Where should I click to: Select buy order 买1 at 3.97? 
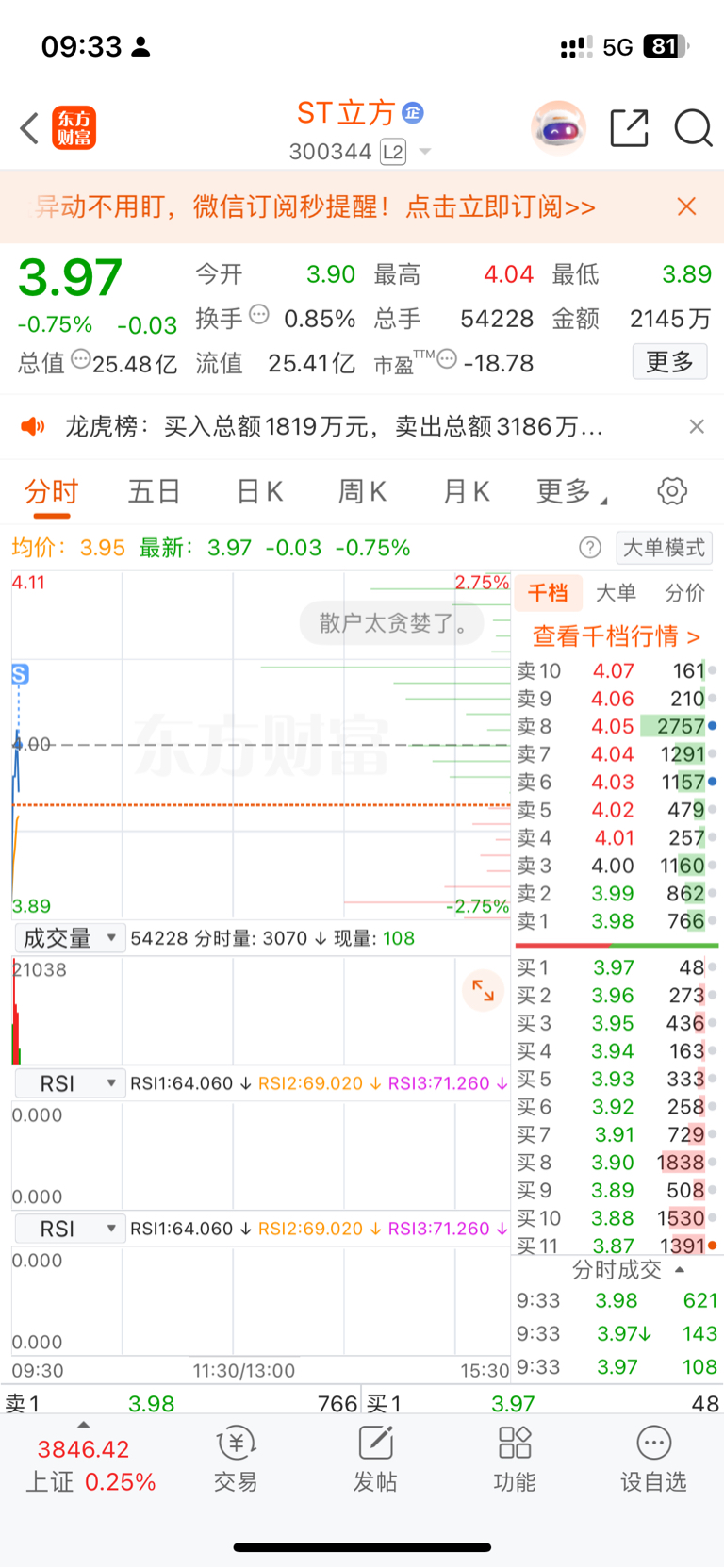click(x=617, y=967)
